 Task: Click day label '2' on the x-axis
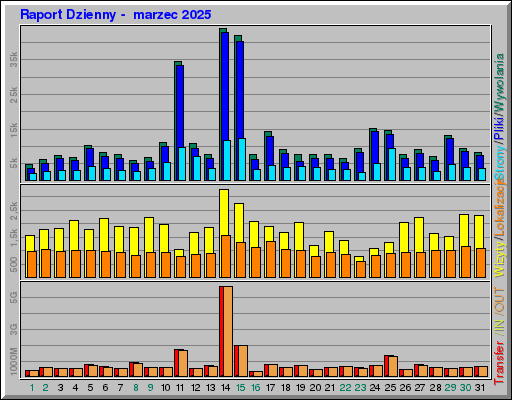pos(46,388)
